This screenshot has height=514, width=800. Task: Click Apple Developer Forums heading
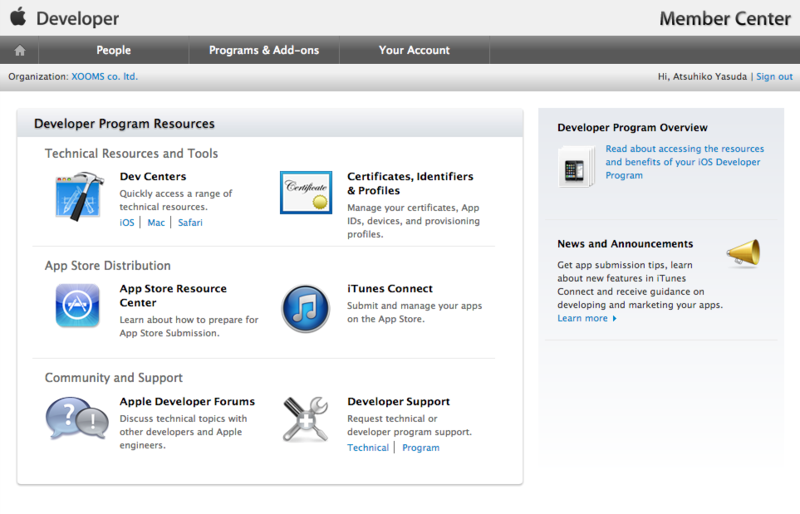[187, 402]
